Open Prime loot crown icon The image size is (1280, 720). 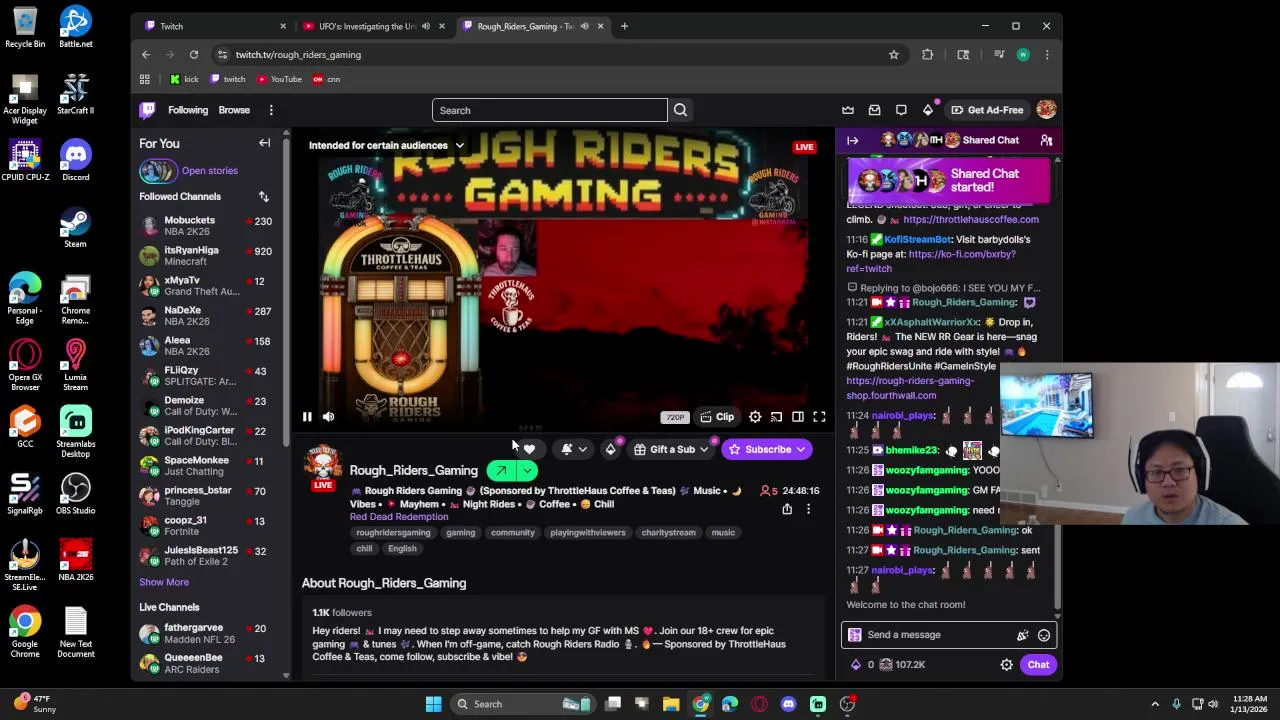coord(848,110)
